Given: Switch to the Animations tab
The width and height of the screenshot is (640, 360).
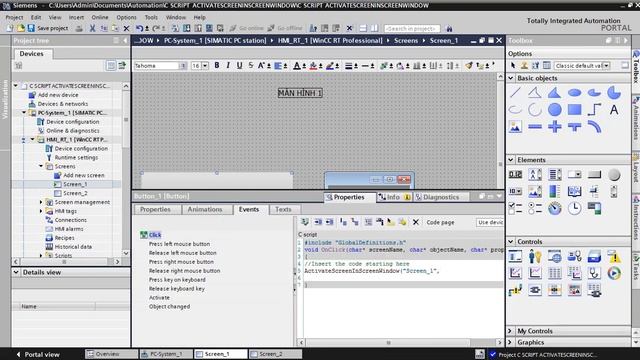Looking at the screenshot, I should click(204, 209).
